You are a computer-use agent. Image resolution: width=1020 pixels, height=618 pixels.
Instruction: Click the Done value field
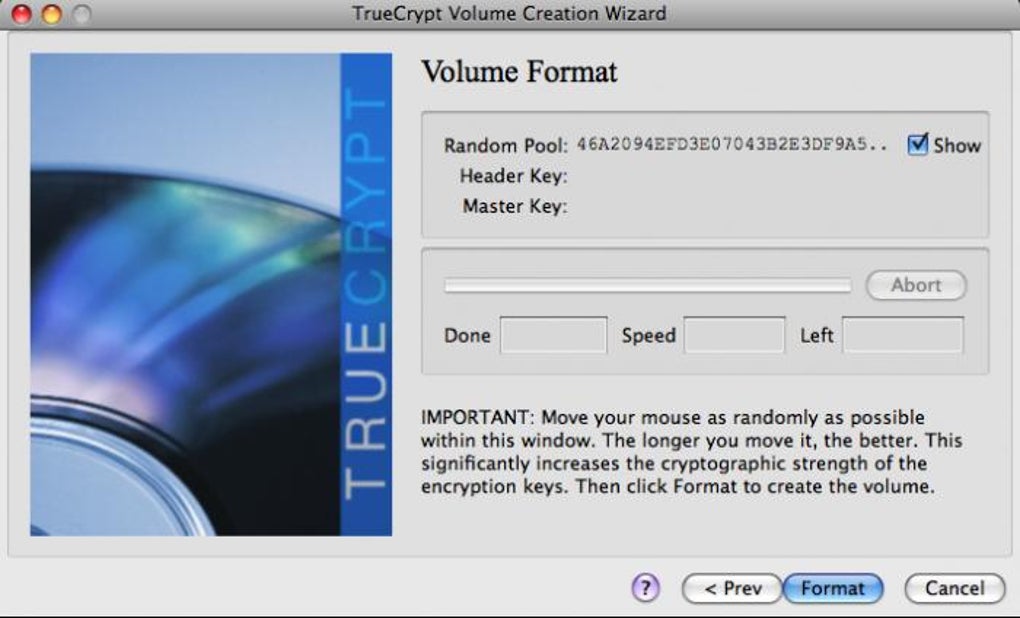[554, 335]
